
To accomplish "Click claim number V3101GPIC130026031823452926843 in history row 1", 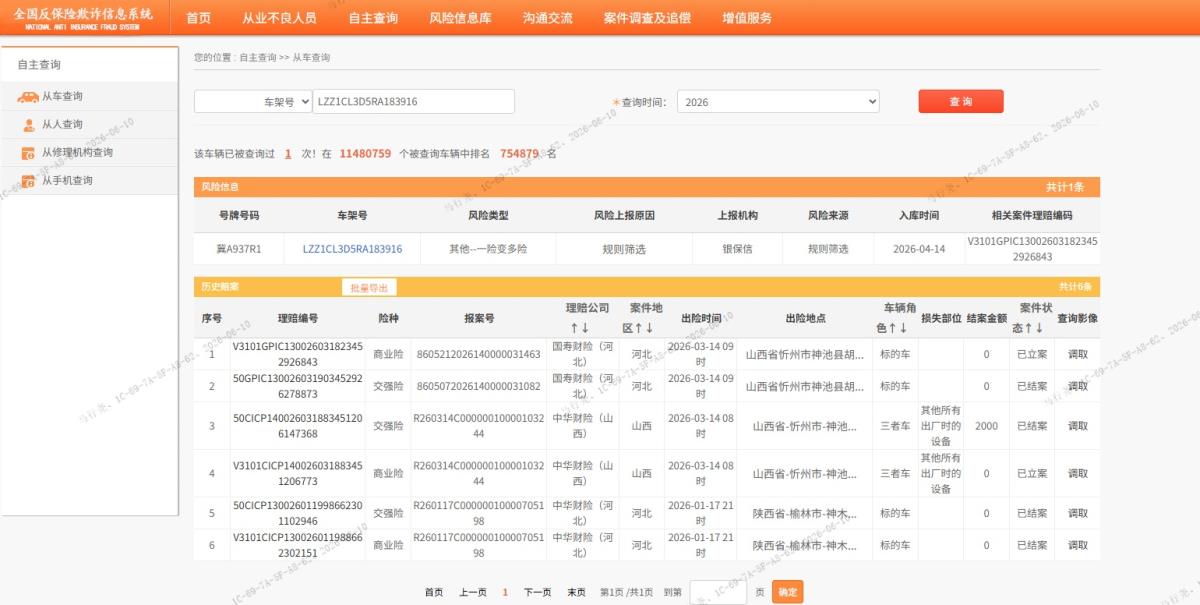I will click(298, 354).
